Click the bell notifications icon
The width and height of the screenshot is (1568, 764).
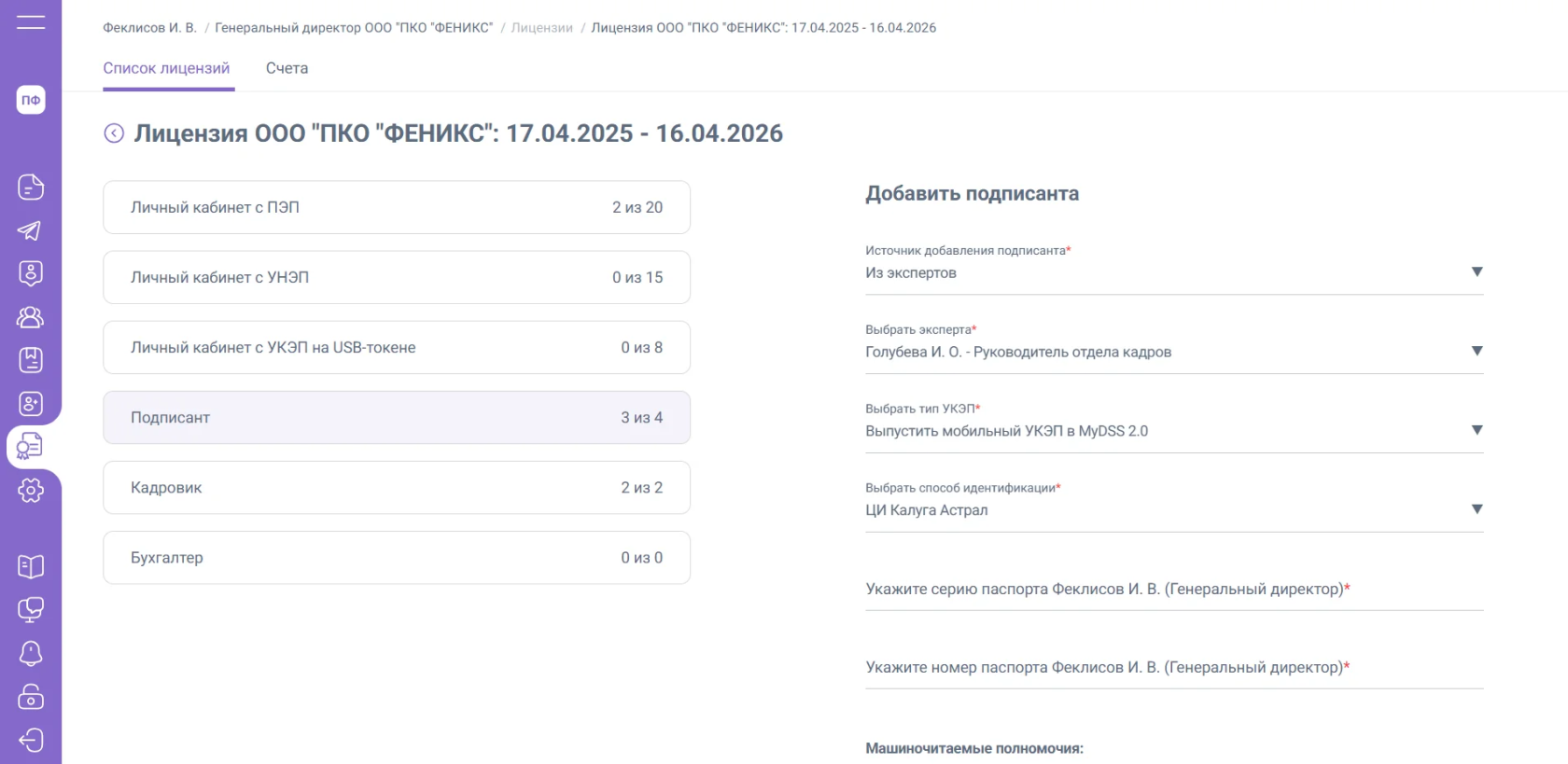(x=30, y=653)
